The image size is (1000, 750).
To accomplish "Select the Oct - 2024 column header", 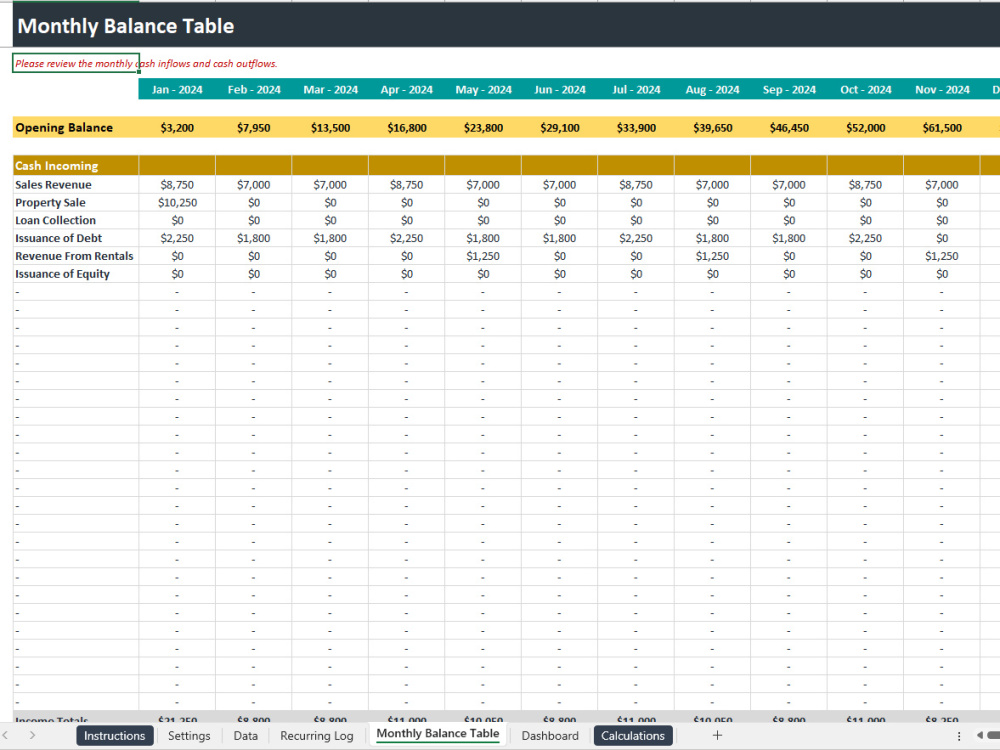I will [865, 89].
